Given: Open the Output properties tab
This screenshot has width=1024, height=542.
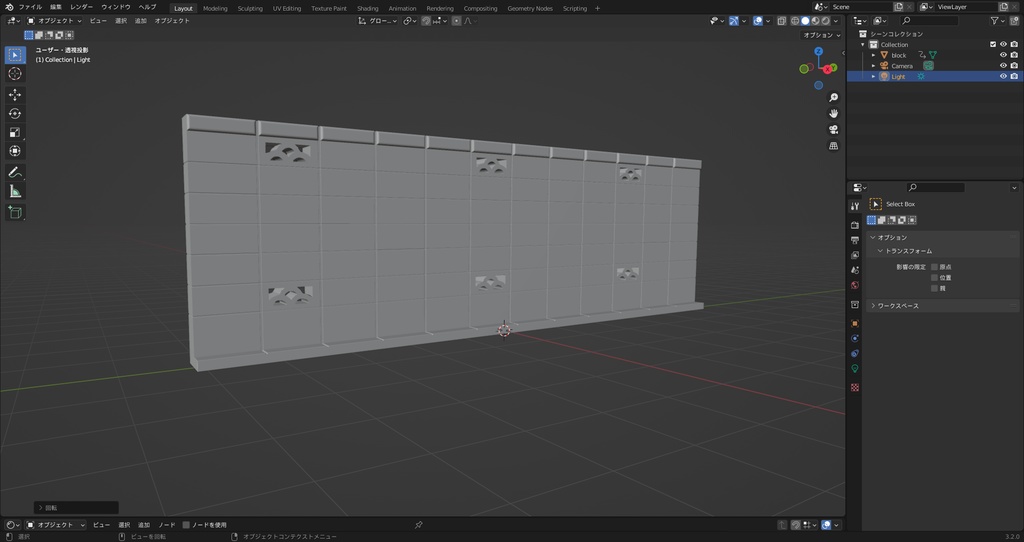Looking at the screenshot, I should tap(855, 240).
